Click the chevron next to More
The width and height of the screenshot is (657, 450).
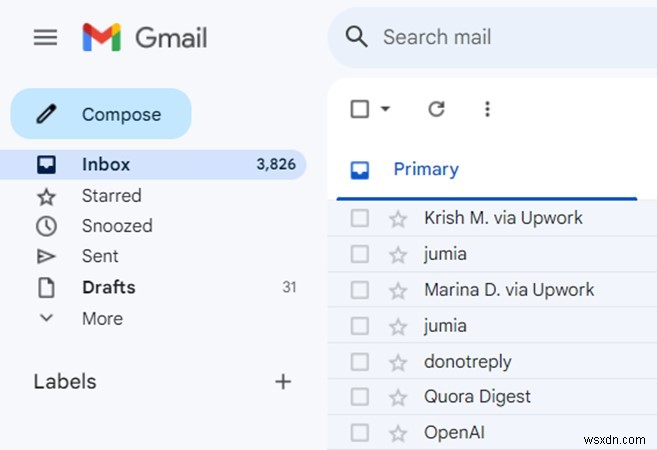coord(46,318)
